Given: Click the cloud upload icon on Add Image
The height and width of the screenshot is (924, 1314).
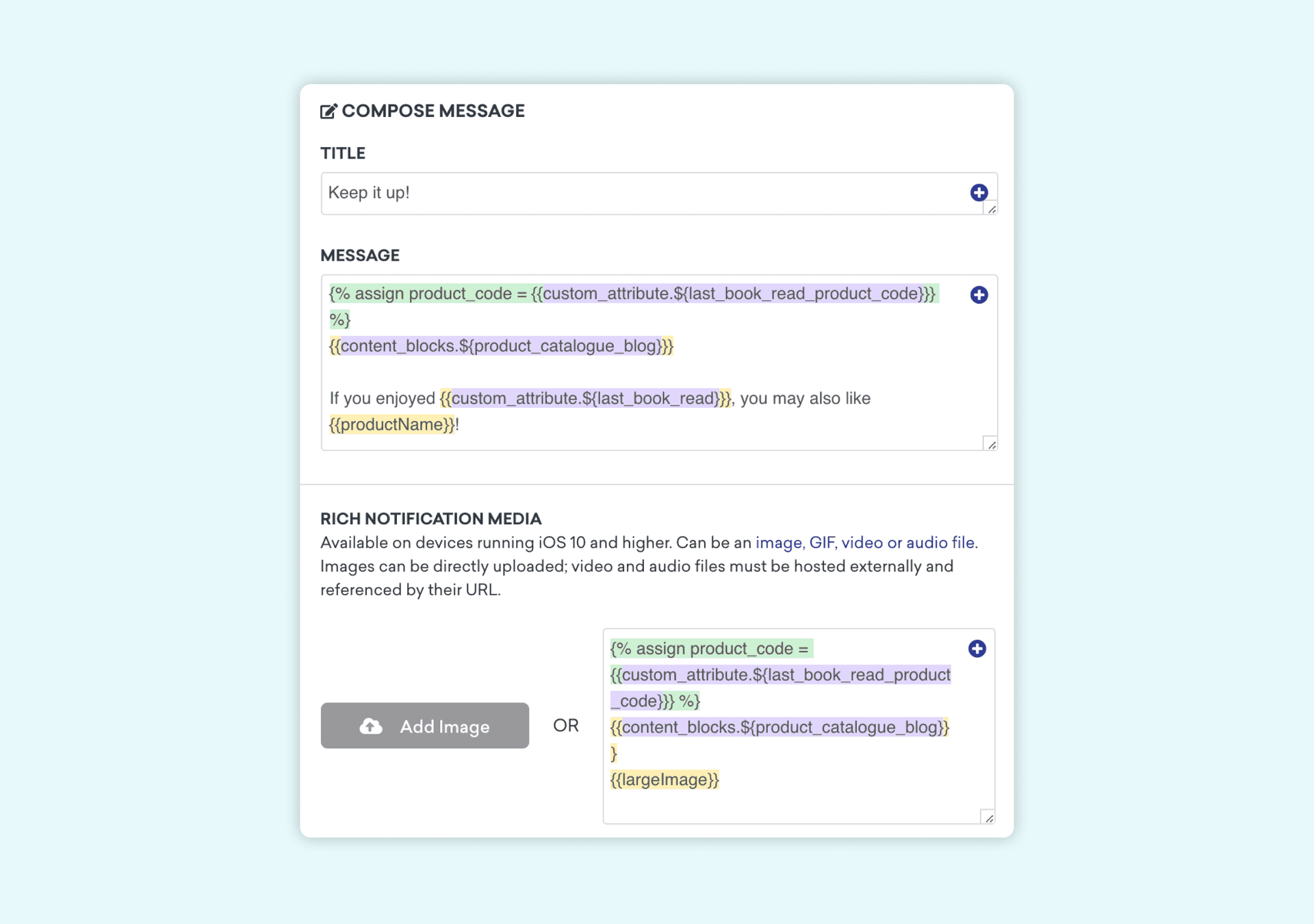Looking at the screenshot, I should (x=371, y=726).
